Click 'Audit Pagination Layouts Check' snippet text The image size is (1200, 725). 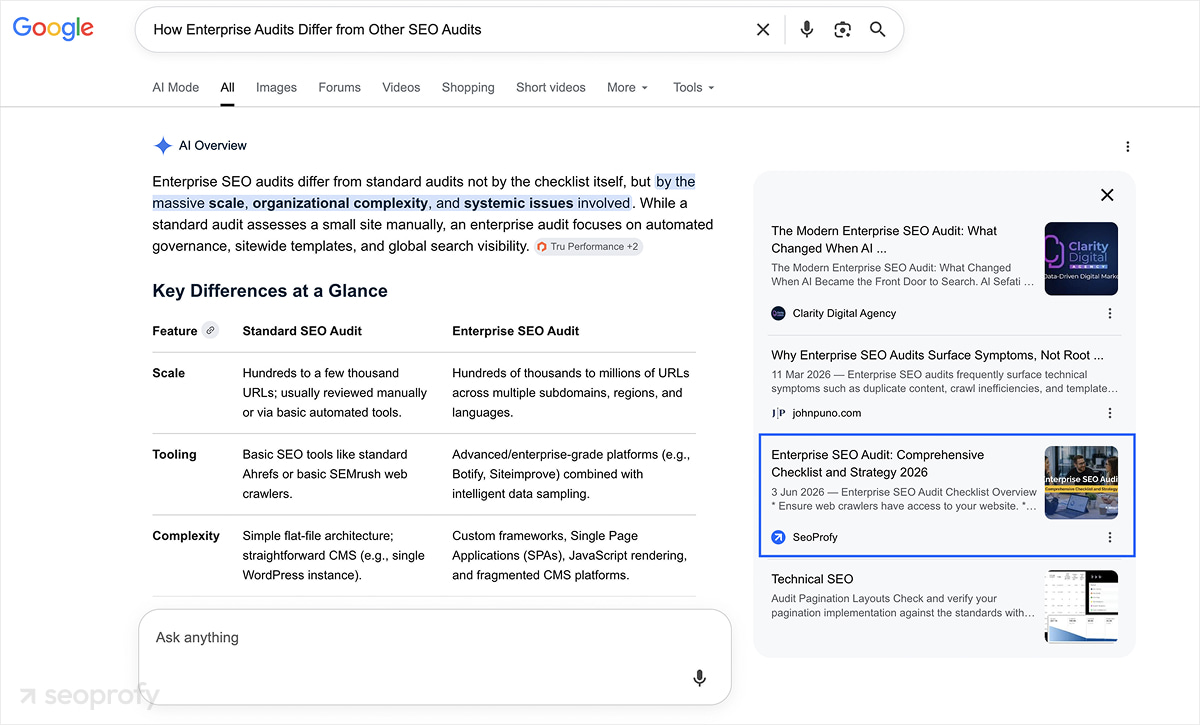[904, 606]
